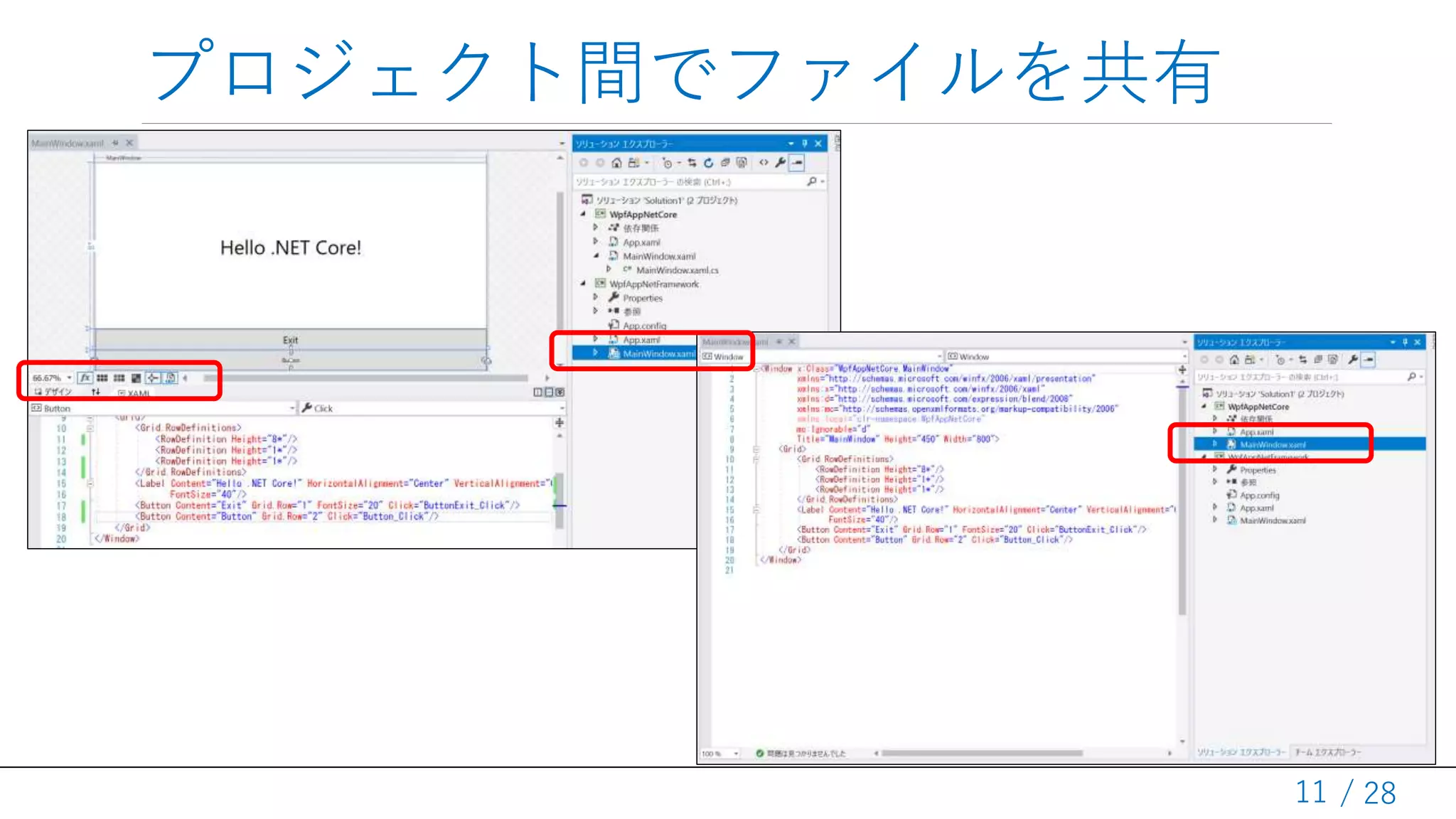The width and height of the screenshot is (1456, 819).
Task: Click Sync with Active Document in left Solution Explorer
Action: [x=692, y=163]
